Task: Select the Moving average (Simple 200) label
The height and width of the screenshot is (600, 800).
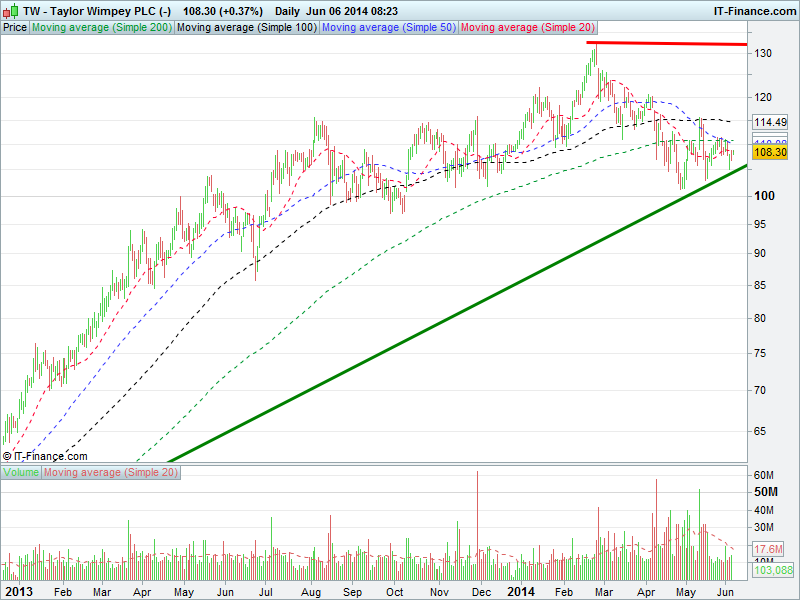Action: [x=102, y=28]
